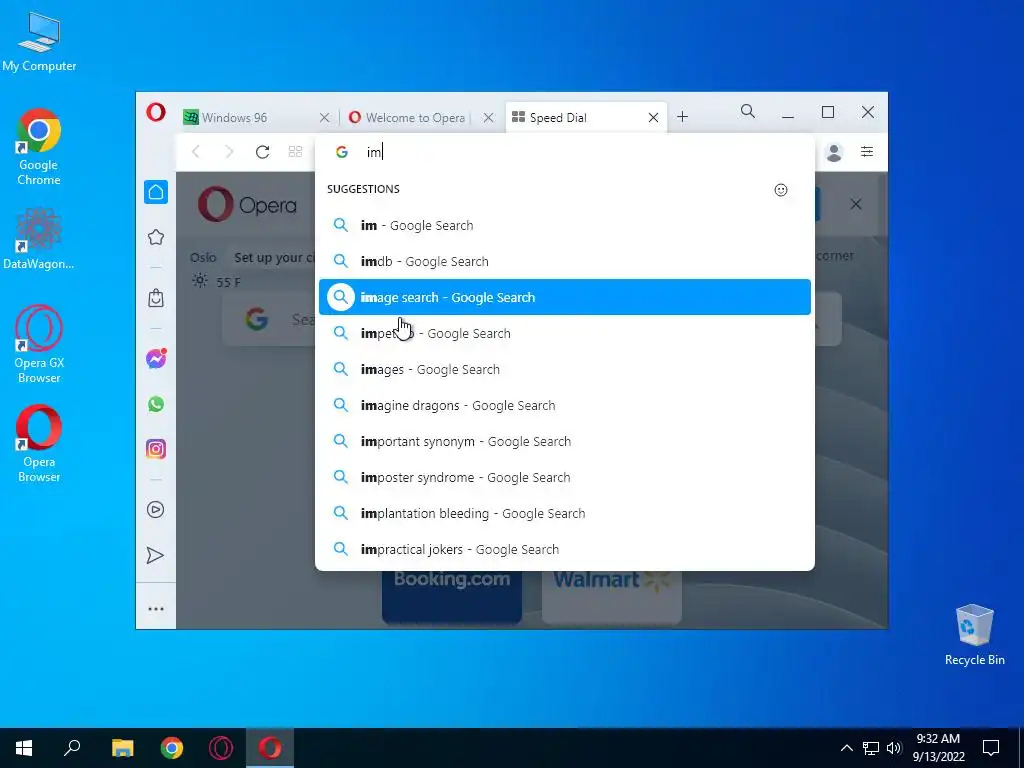Image resolution: width=1024 pixels, height=768 pixels.
Task: Select the 'images' suggestion
Action: pos(565,369)
